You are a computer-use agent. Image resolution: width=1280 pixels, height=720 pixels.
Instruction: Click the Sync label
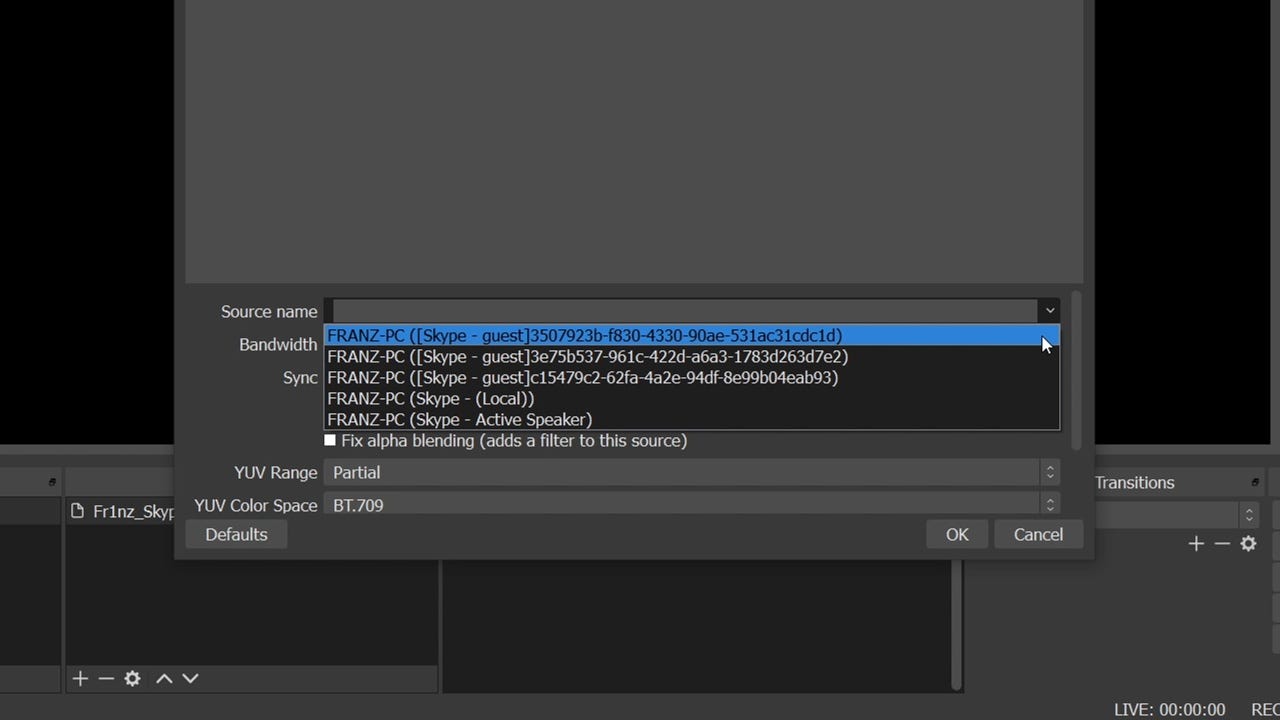300,377
